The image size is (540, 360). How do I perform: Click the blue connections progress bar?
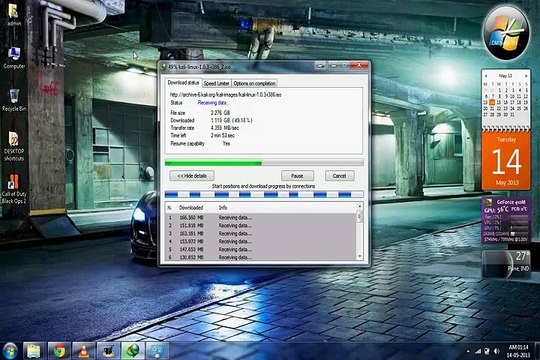[x=264, y=195]
